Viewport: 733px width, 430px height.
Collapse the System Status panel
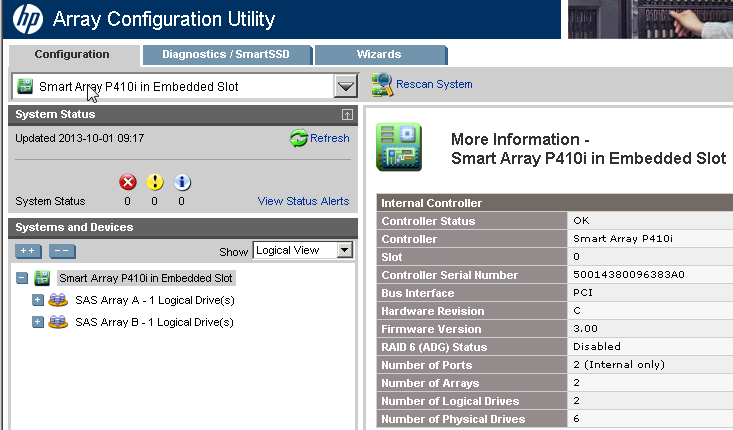(x=346, y=115)
